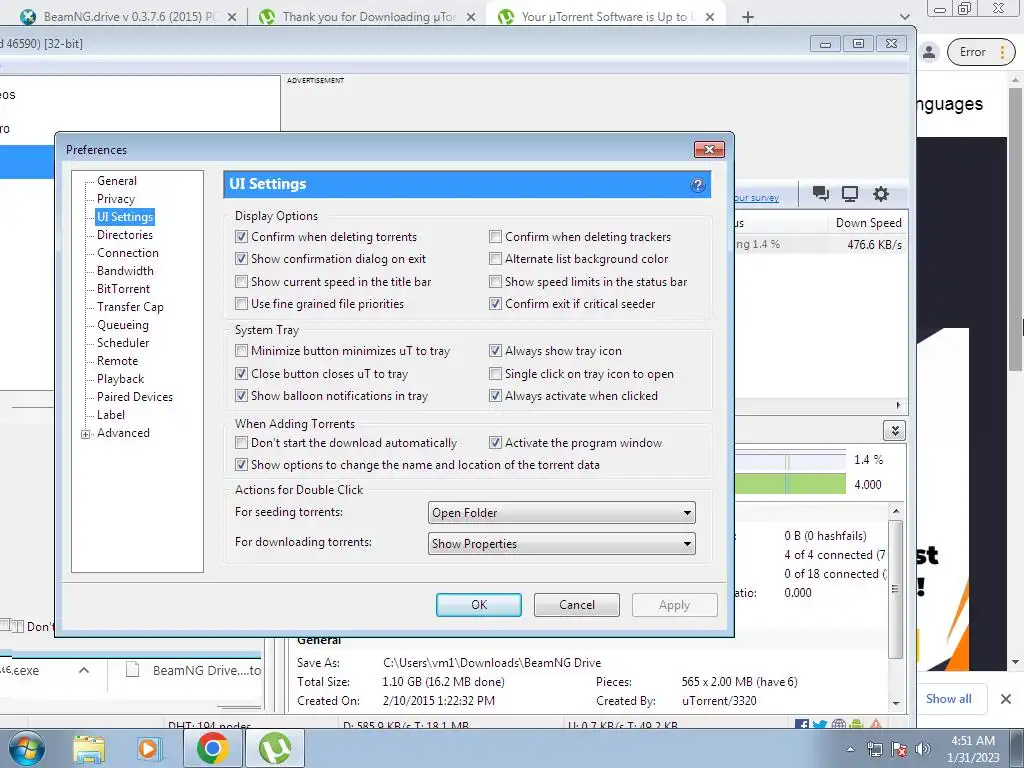Screen dimensions: 1024x768
Task: Click the globe icon in uTorrent status bar
Action: click(839, 724)
